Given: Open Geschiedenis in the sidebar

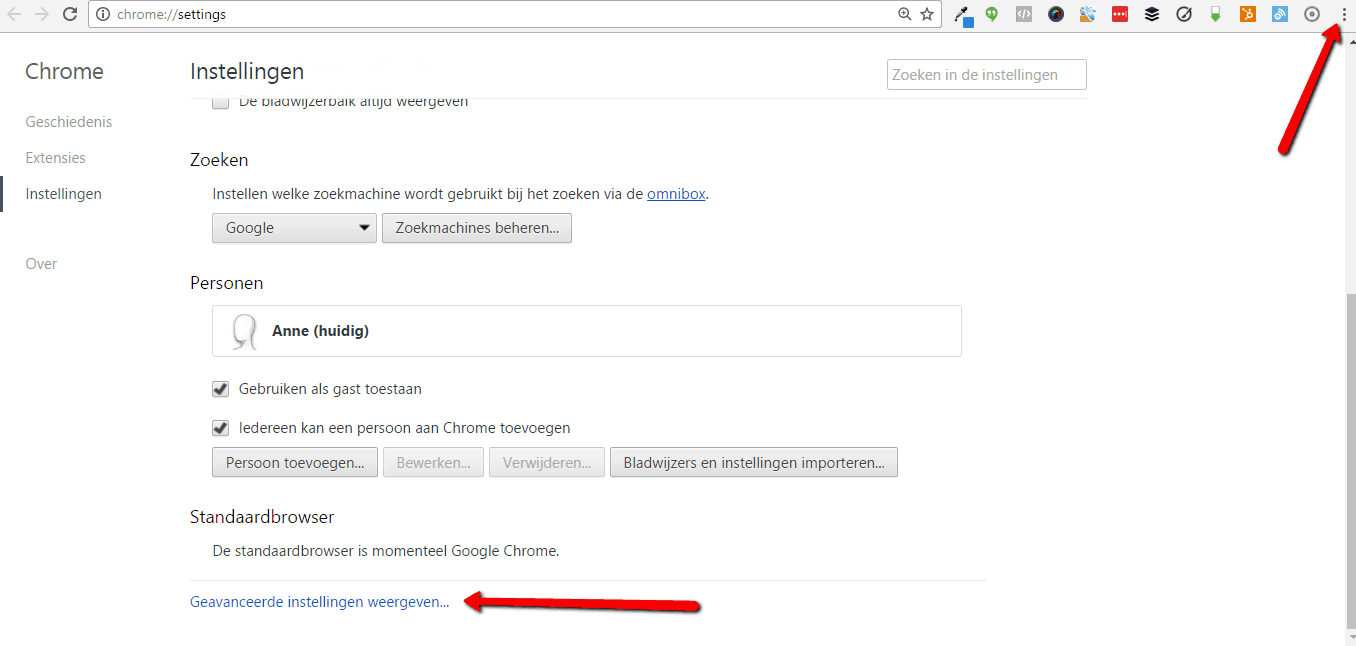Looking at the screenshot, I should tap(69, 122).
